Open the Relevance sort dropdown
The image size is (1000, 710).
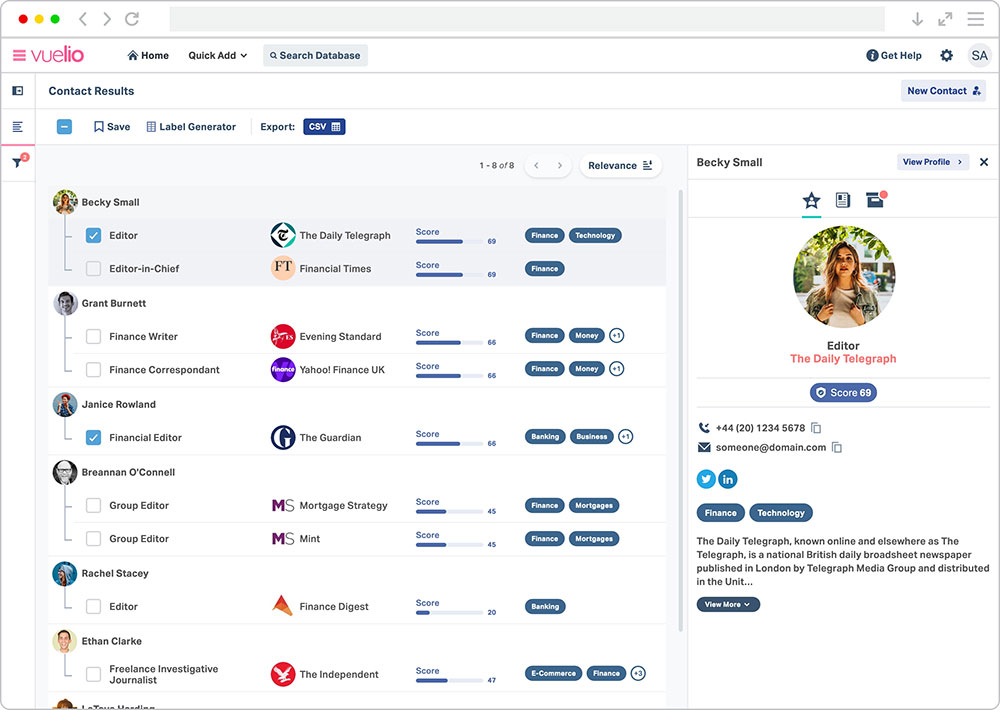(621, 165)
